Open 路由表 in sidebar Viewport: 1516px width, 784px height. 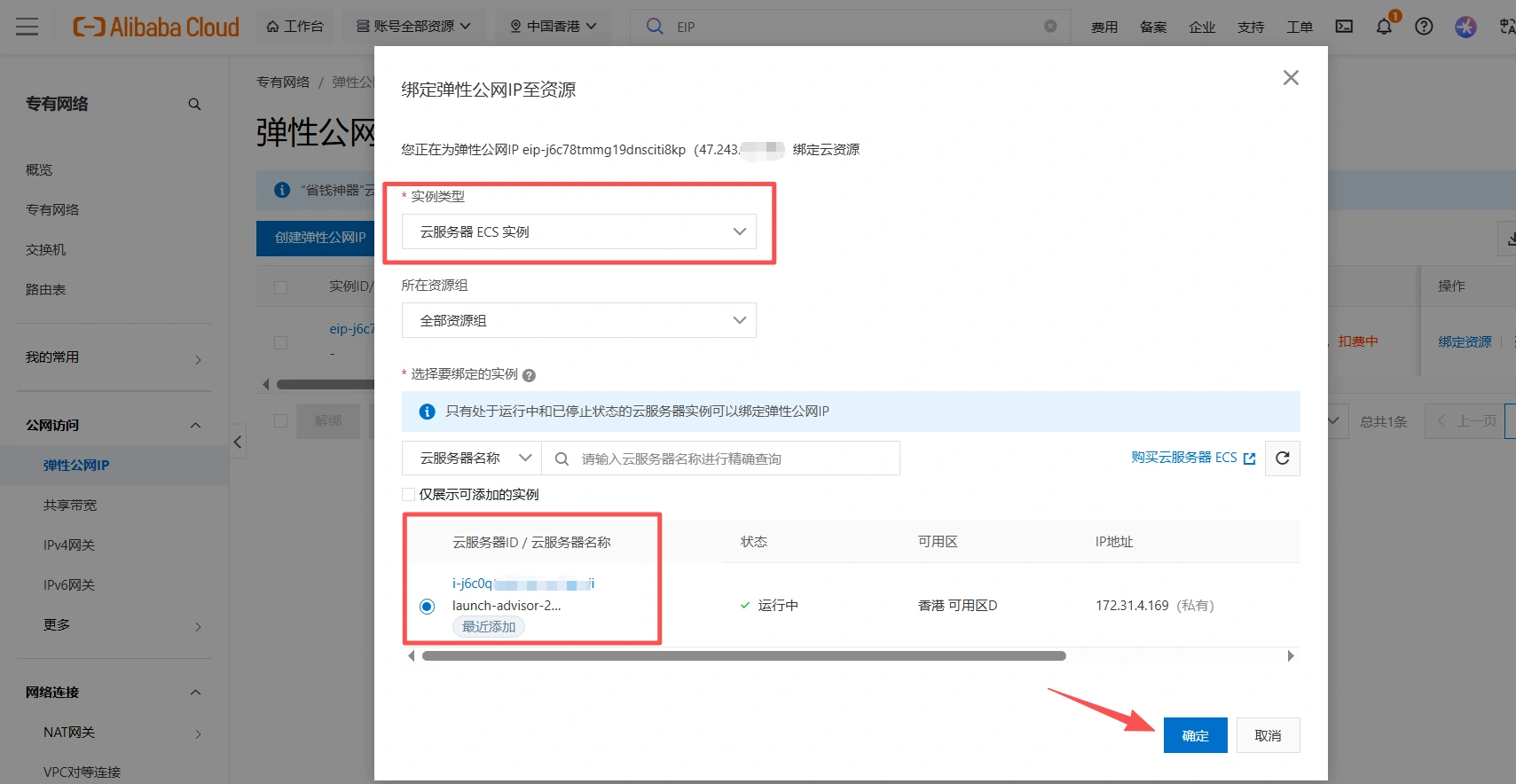tap(46, 289)
